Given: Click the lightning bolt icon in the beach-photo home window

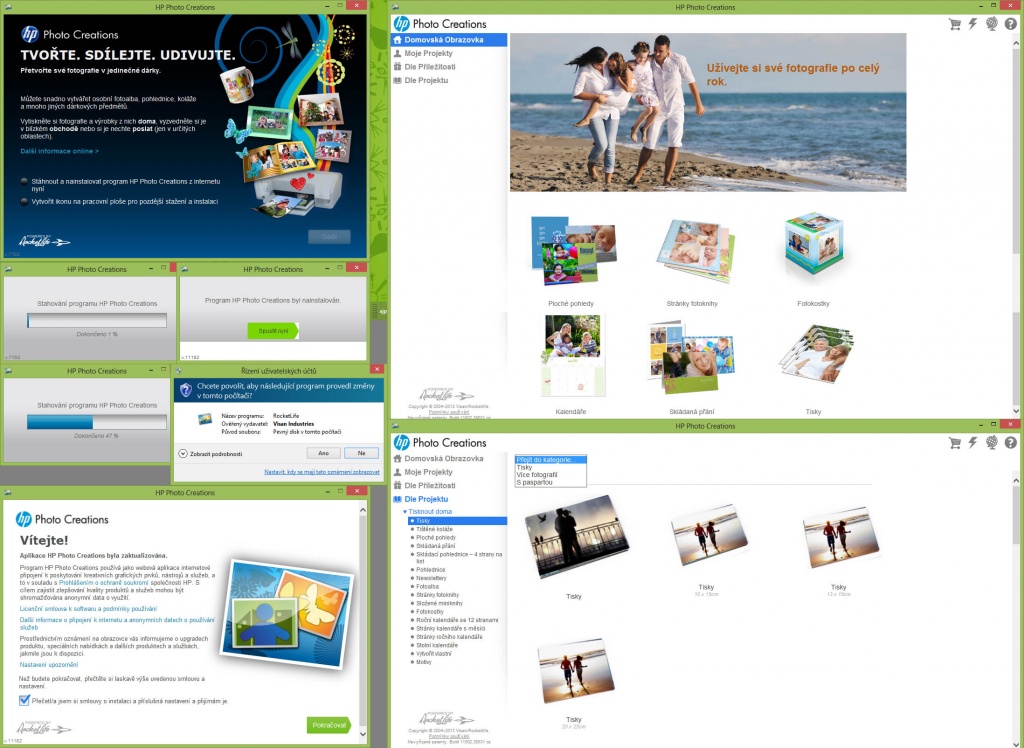Looking at the screenshot, I should [972, 24].
